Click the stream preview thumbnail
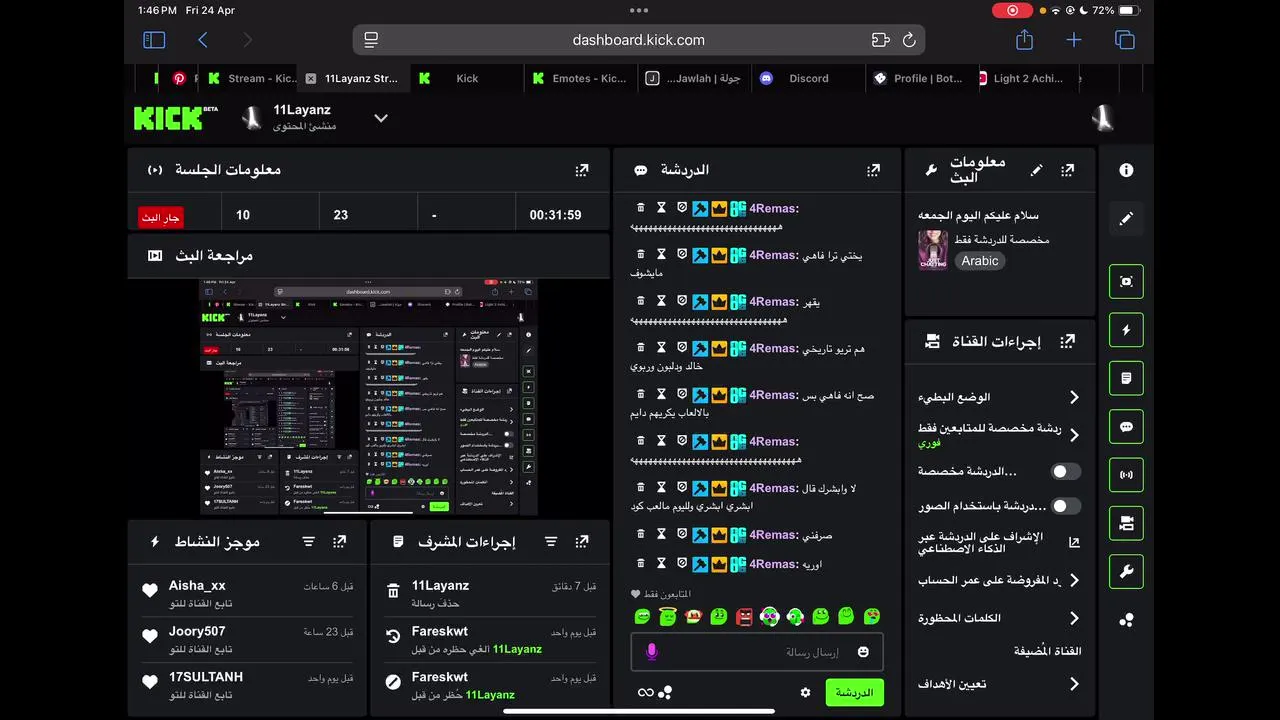Viewport: 1280px width, 720px height. pos(368,397)
